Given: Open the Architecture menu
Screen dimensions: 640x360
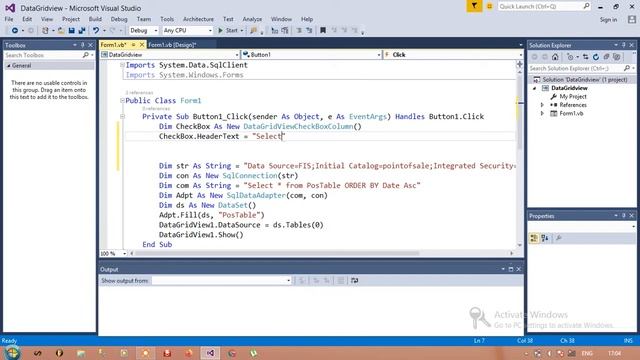Looking at the screenshot, I should (198, 19).
